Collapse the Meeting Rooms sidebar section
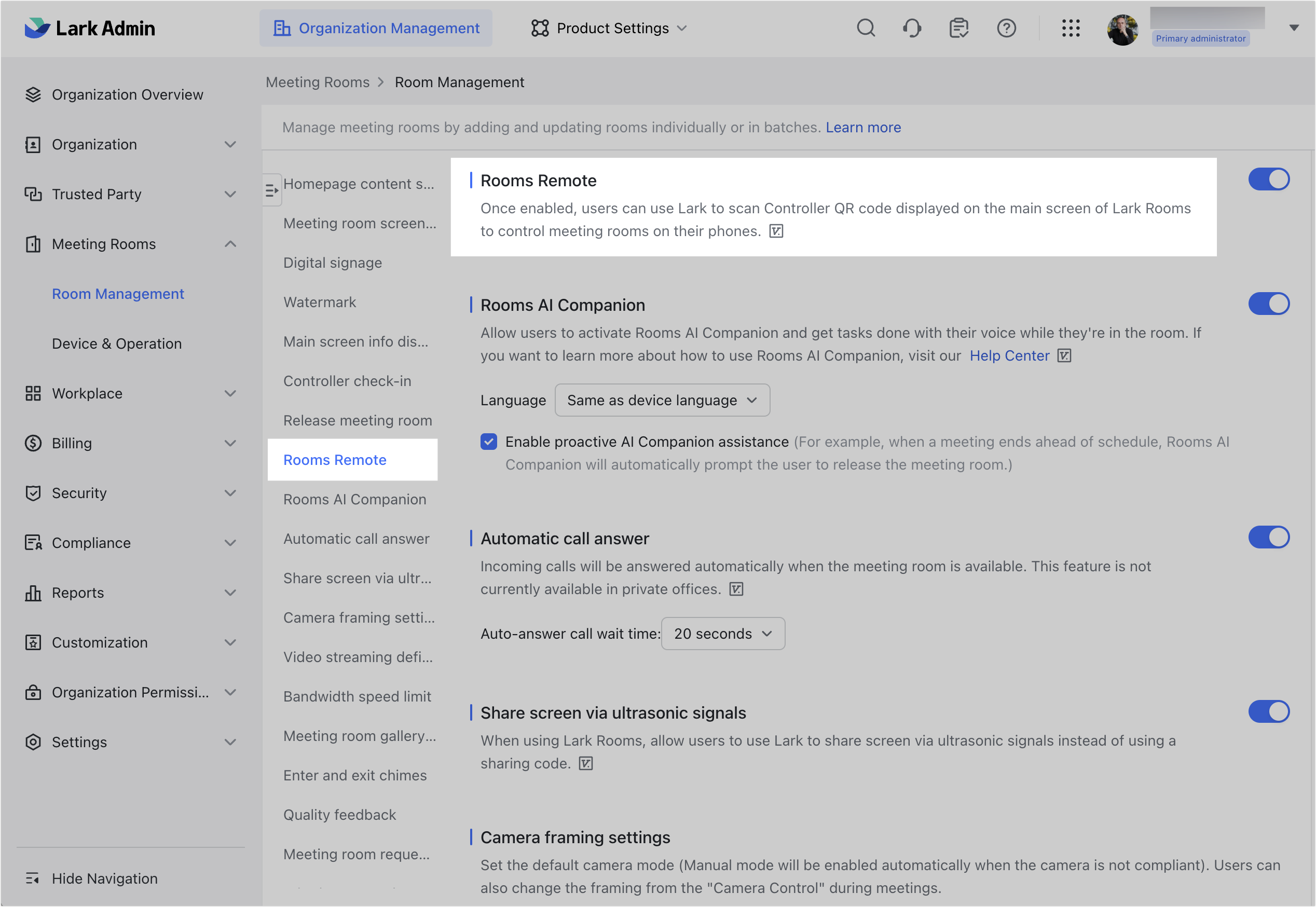The width and height of the screenshot is (1316, 907). (230, 244)
